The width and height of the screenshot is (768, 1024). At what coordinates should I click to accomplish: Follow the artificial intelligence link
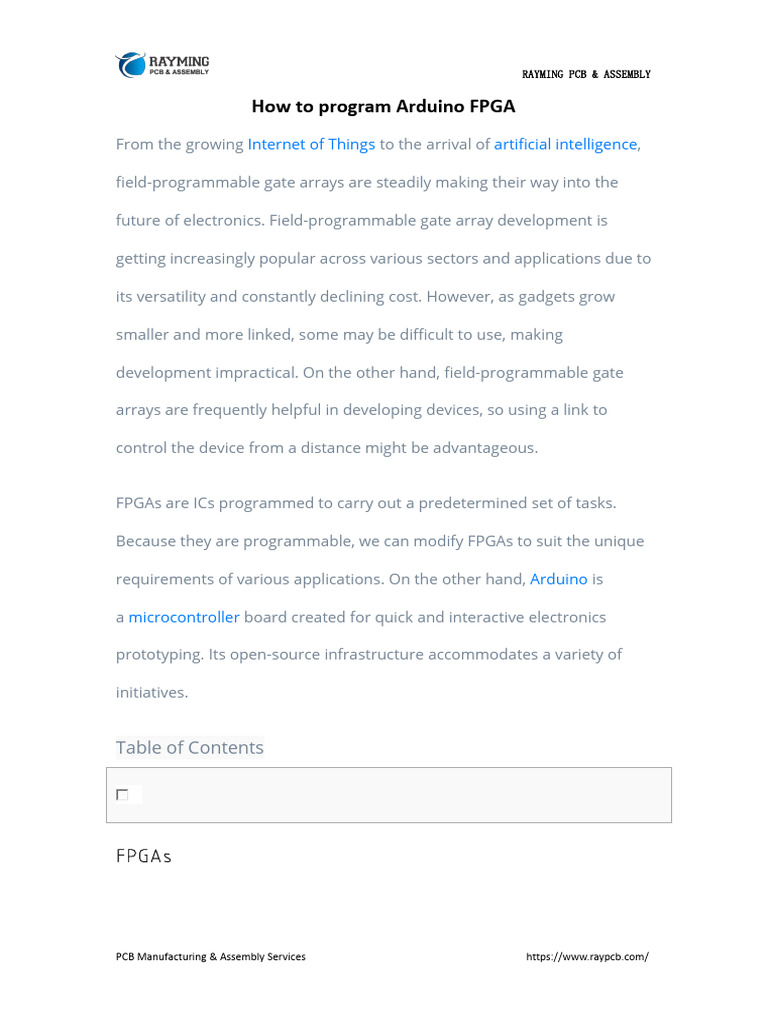(x=565, y=144)
